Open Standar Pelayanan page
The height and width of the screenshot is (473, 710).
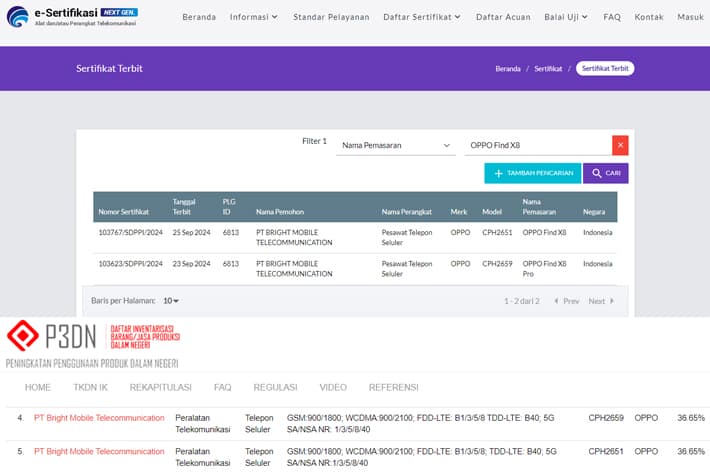tap(331, 17)
